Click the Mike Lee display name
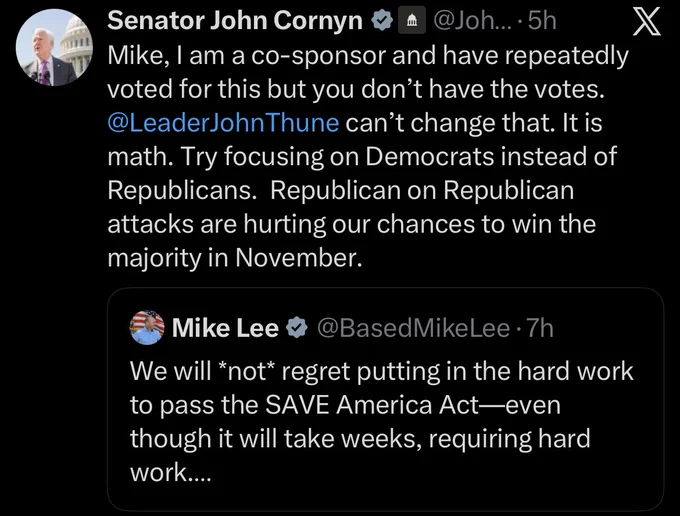Image resolution: width=680 pixels, height=516 pixels. [225, 328]
